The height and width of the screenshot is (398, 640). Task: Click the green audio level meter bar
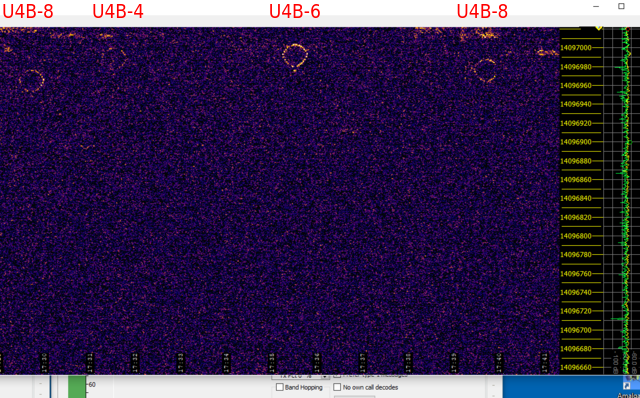(77, 387)
